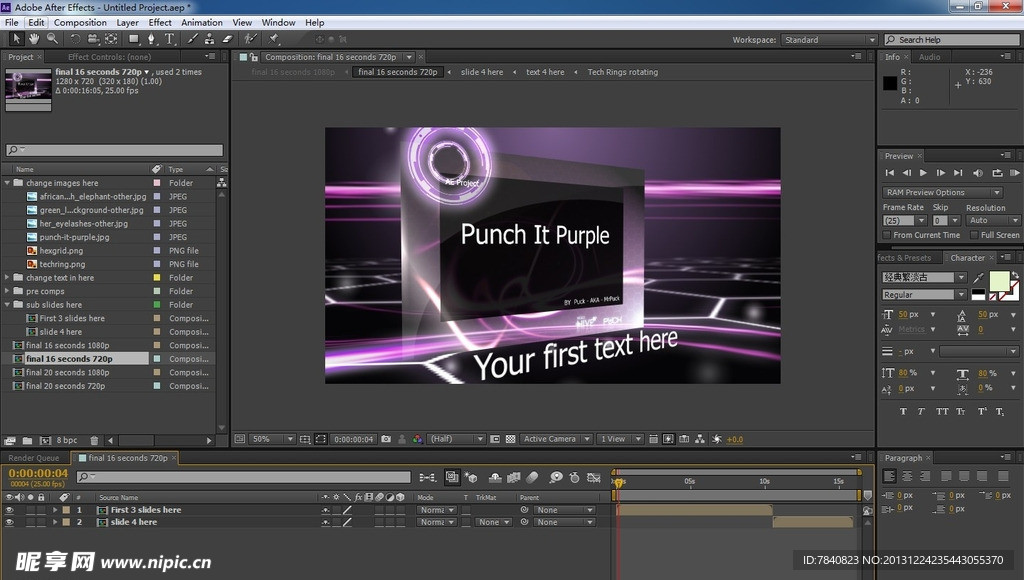Choose the Horizontal Type tool
The height and width of the screenshot is (580, 1024).
point(169,39)
